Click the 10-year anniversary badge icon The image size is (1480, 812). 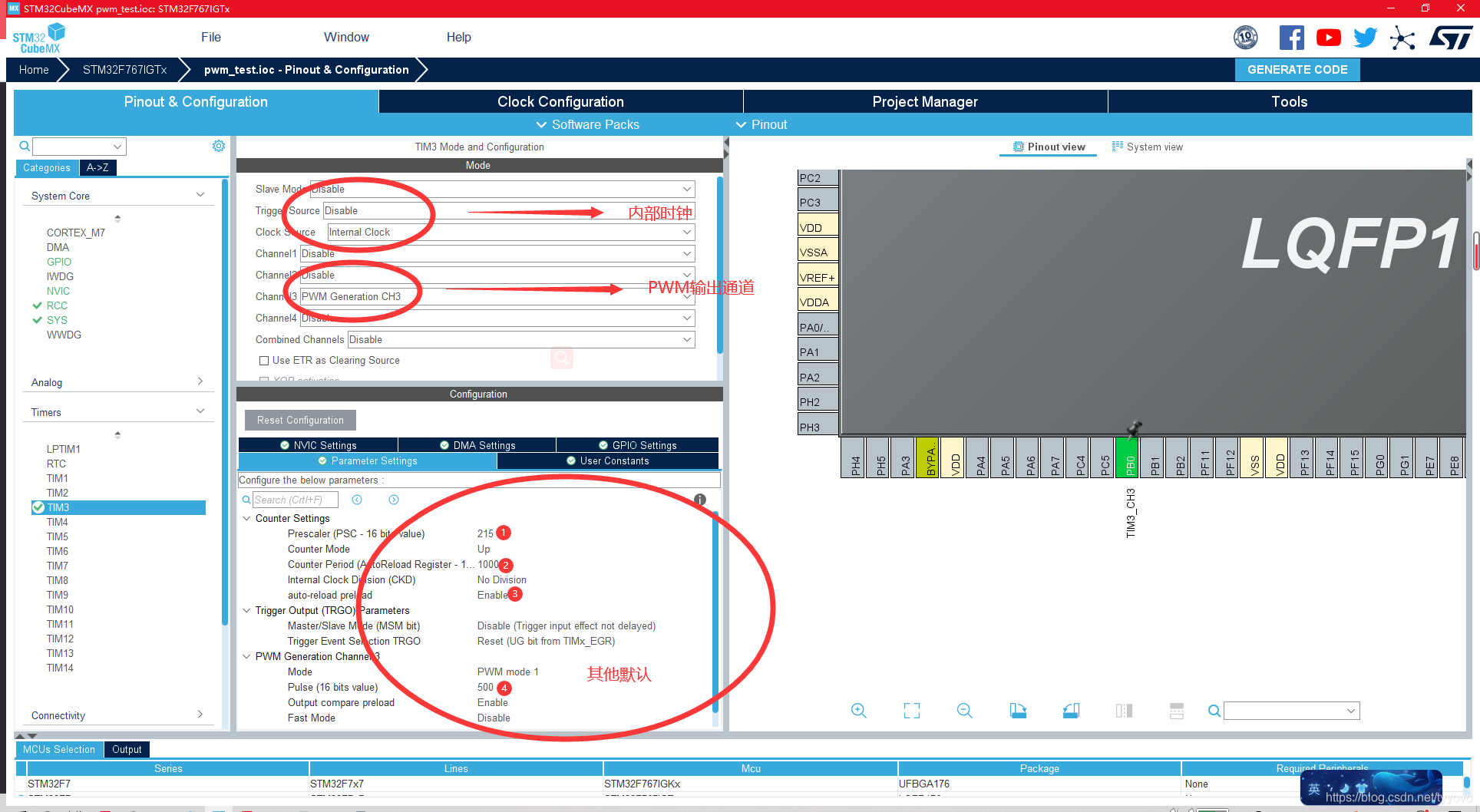coord(1245,37)
